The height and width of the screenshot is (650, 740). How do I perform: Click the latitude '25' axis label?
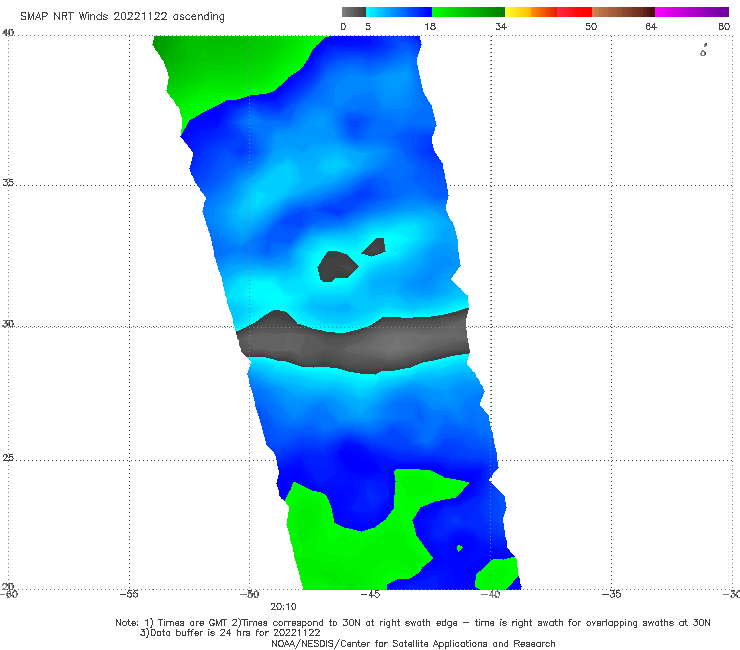(8, 458)
